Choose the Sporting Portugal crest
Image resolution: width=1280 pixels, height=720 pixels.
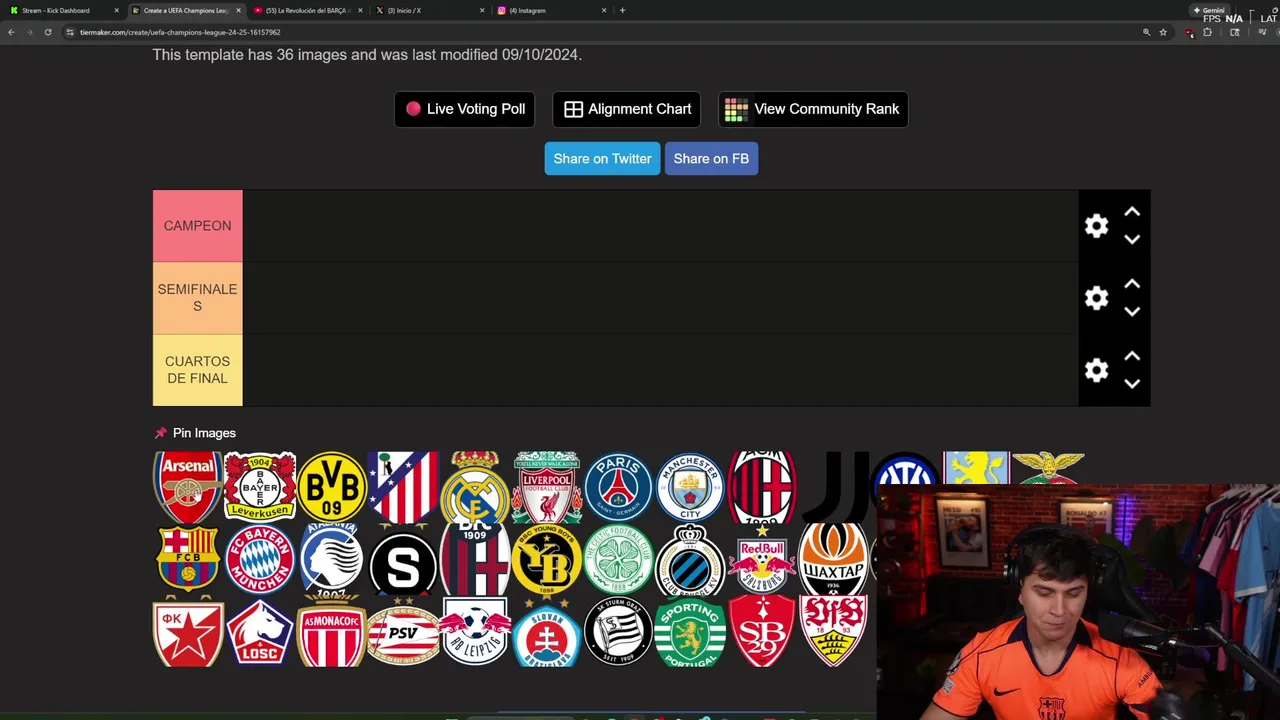(690, 631)
